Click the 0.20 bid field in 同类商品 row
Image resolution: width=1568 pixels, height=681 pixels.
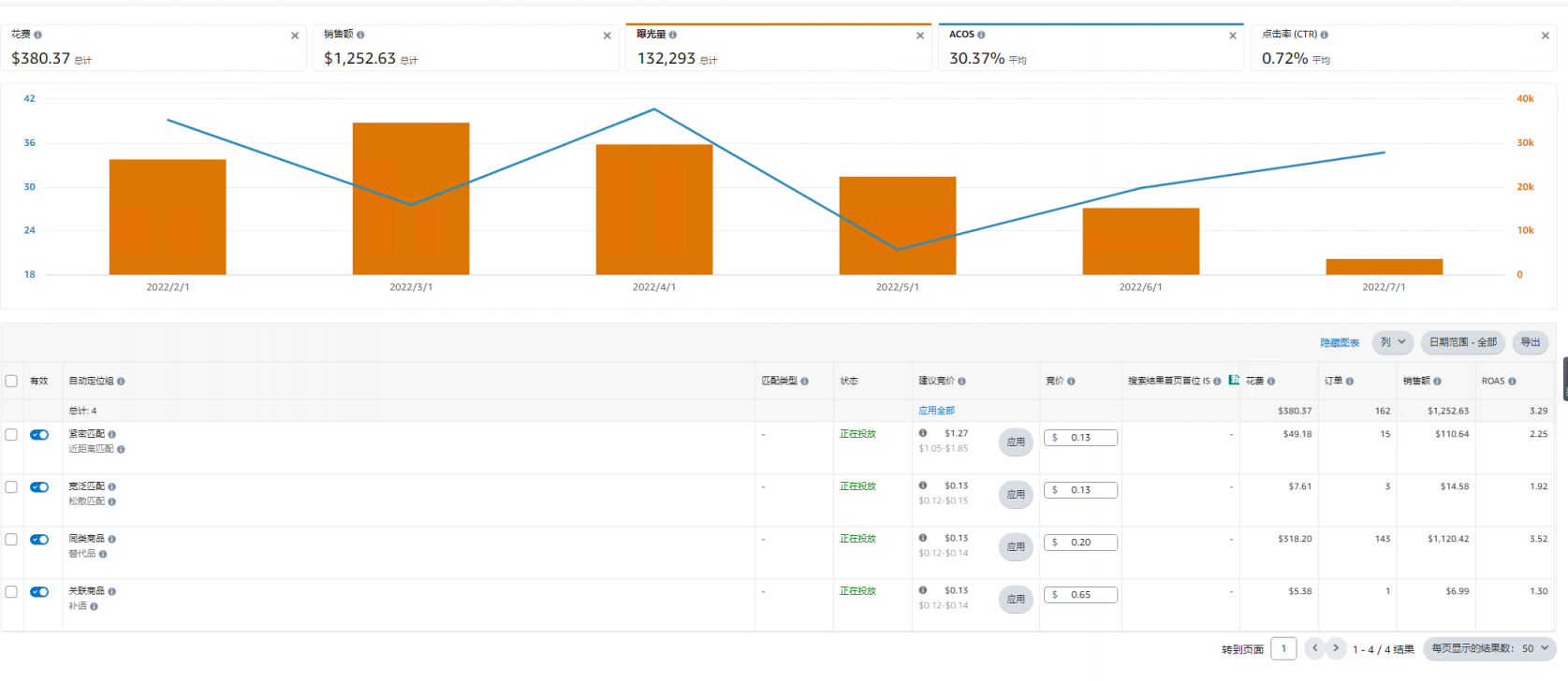(x=1080, y=543)
